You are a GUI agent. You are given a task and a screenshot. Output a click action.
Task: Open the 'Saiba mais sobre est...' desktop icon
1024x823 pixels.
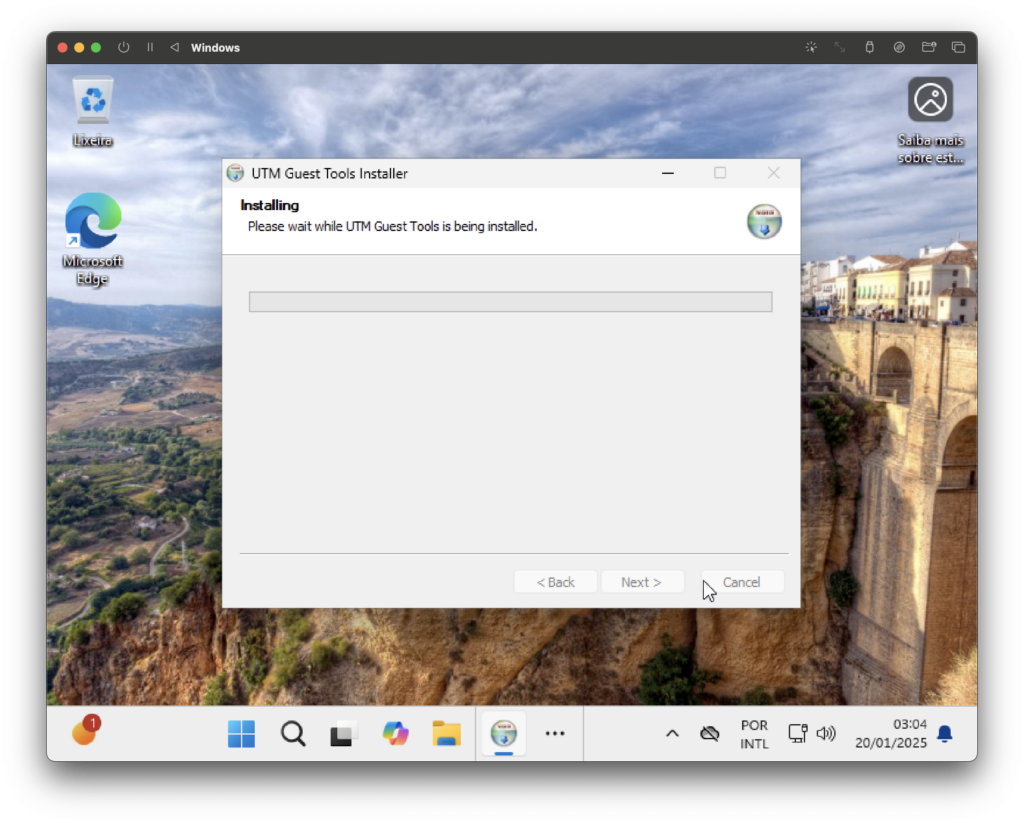pos(930,121)
